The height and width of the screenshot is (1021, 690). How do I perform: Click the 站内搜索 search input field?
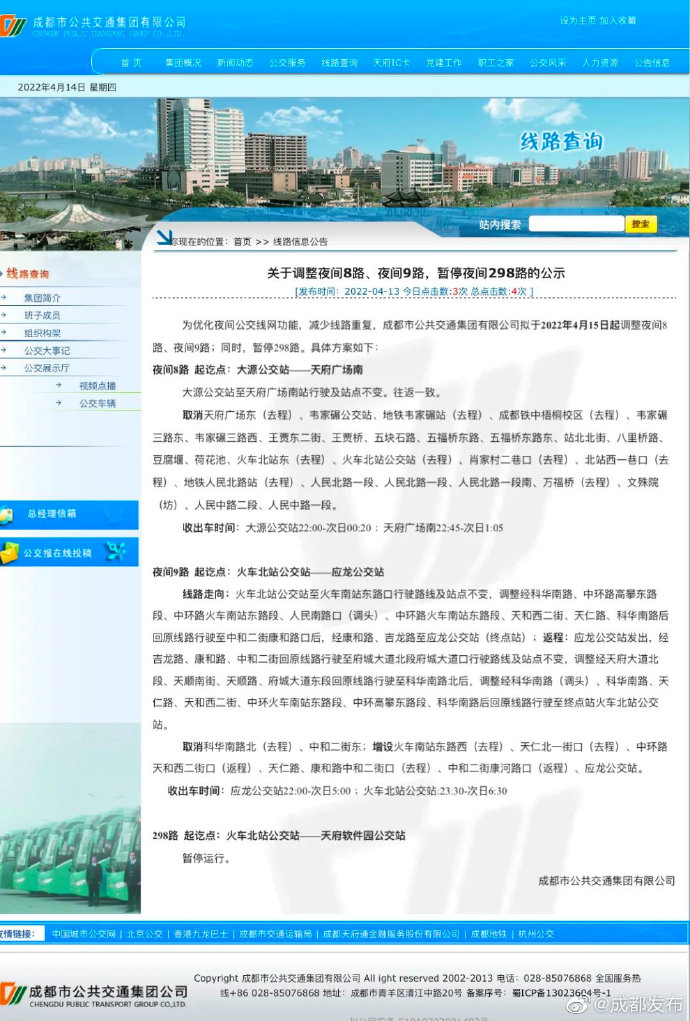pyautogui.click(x=575, y=224)
